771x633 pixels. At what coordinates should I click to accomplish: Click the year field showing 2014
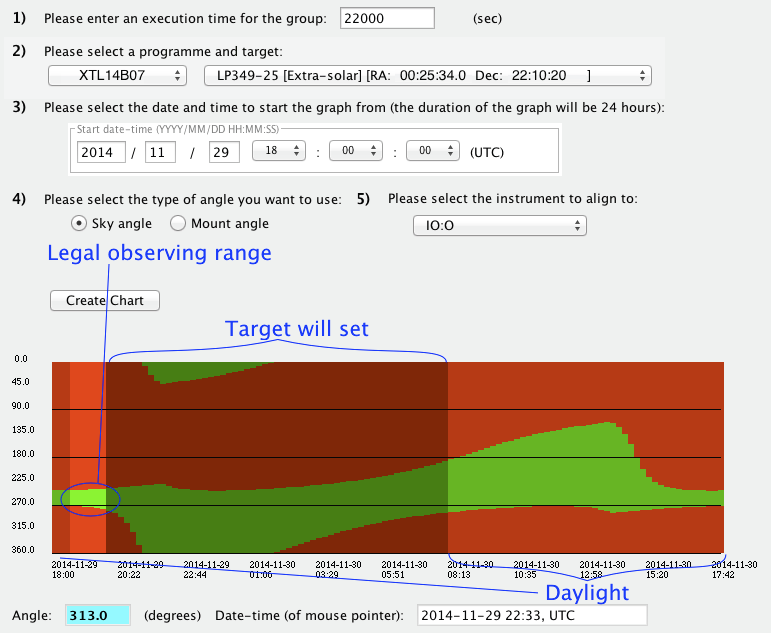(x=101, y=152)
